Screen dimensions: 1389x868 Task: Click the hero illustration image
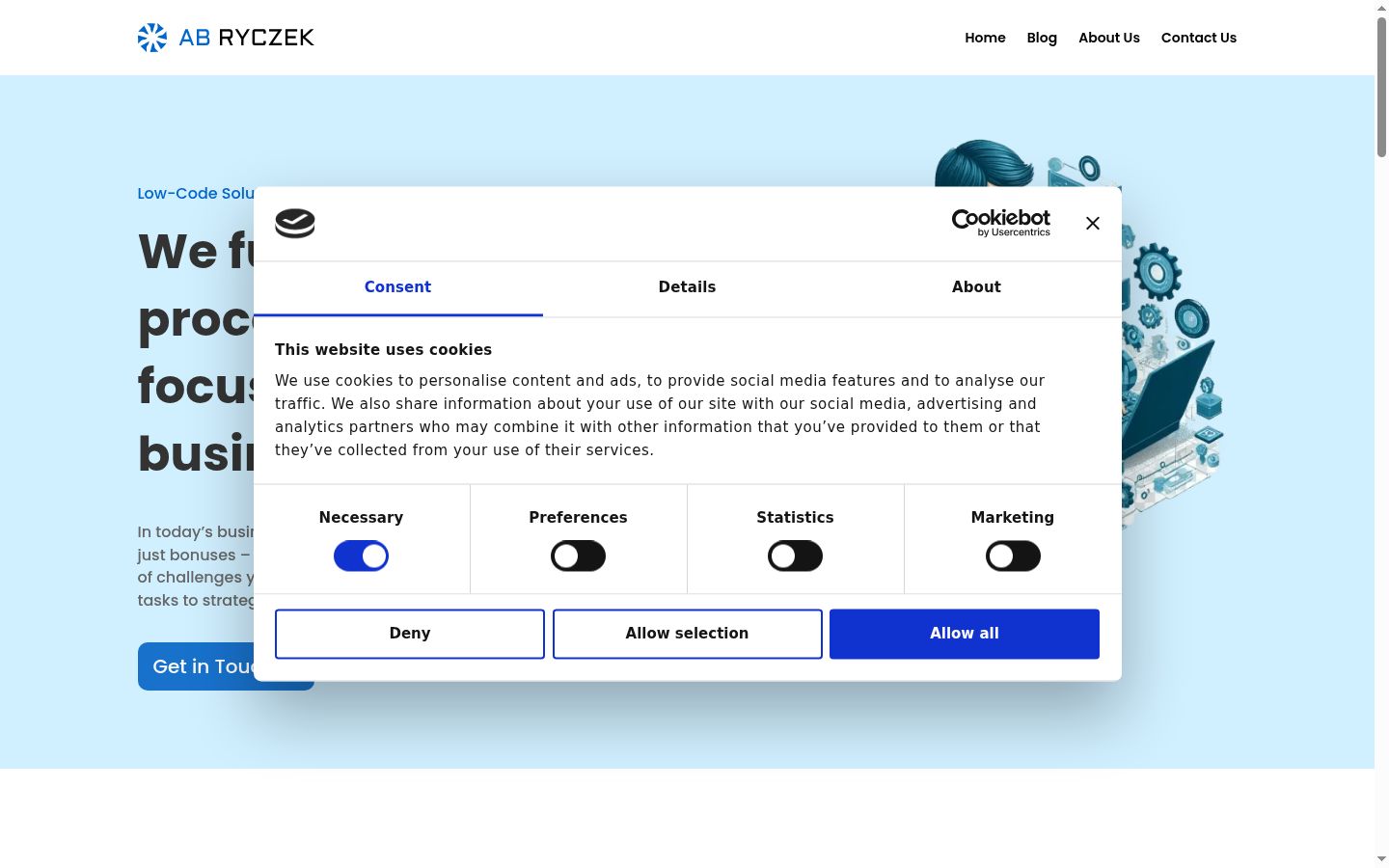[1172, 366]
